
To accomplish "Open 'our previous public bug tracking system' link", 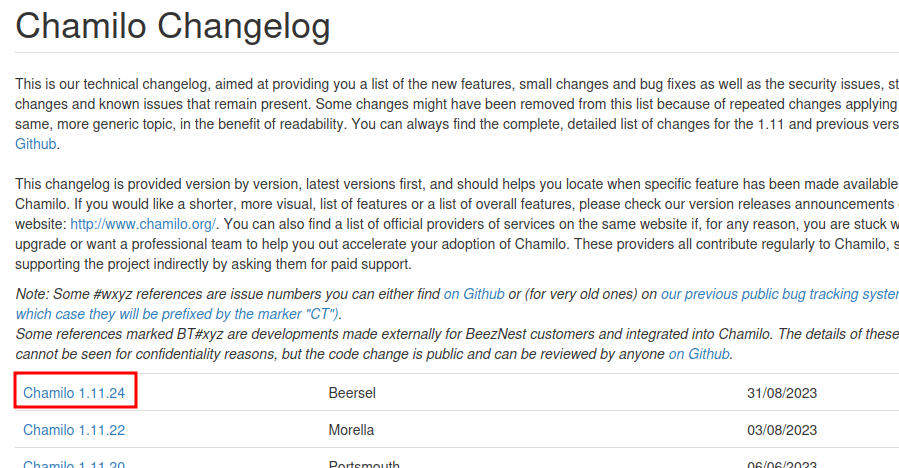I will tap(780, 294).
